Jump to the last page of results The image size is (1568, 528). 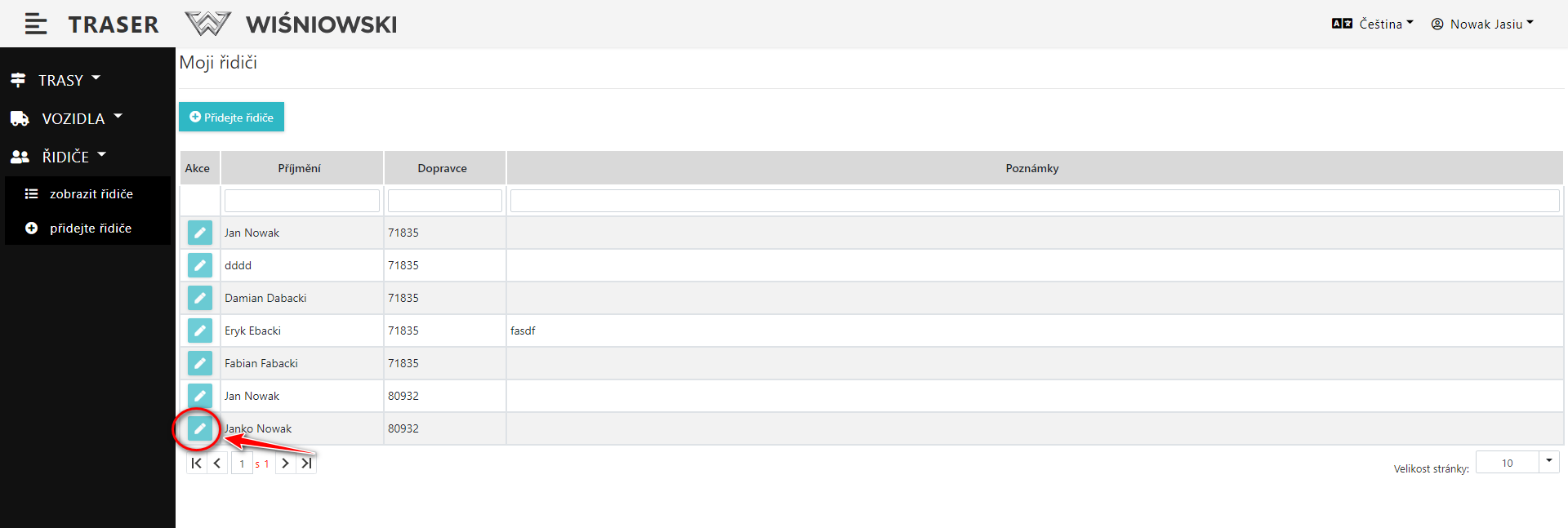click(306, 464)
